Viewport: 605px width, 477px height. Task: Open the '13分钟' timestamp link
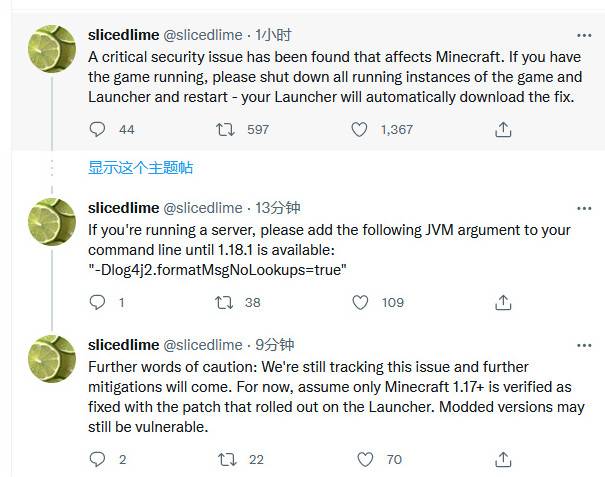click(x=278, y=208)
